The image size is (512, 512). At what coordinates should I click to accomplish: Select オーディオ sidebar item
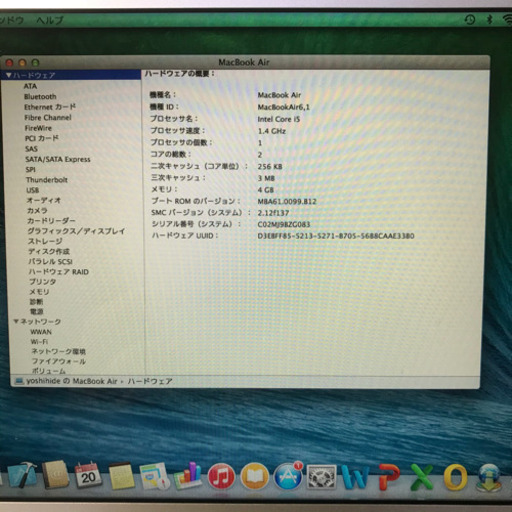coord(44,200)
